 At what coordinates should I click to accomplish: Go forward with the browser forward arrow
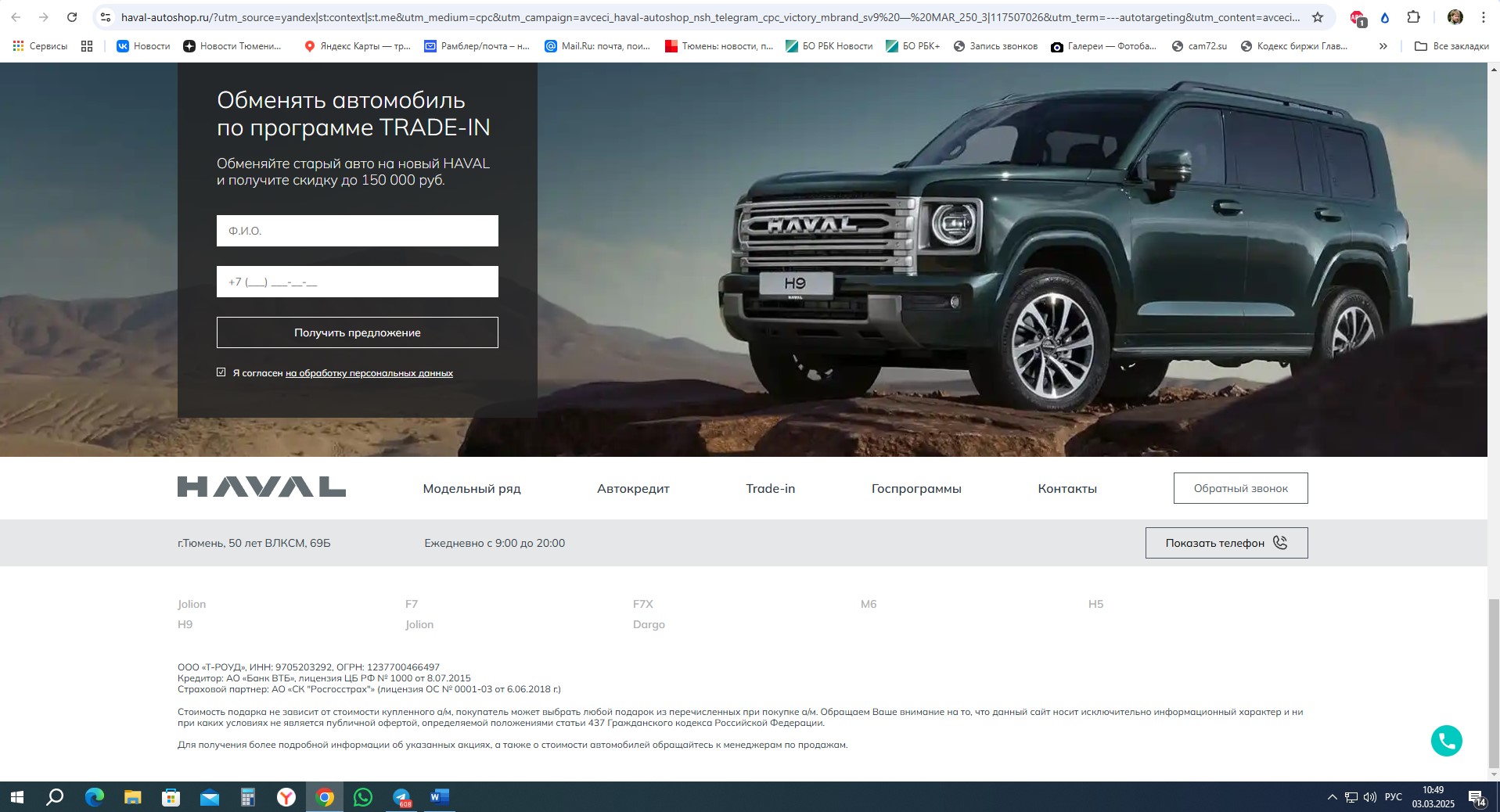44,17
